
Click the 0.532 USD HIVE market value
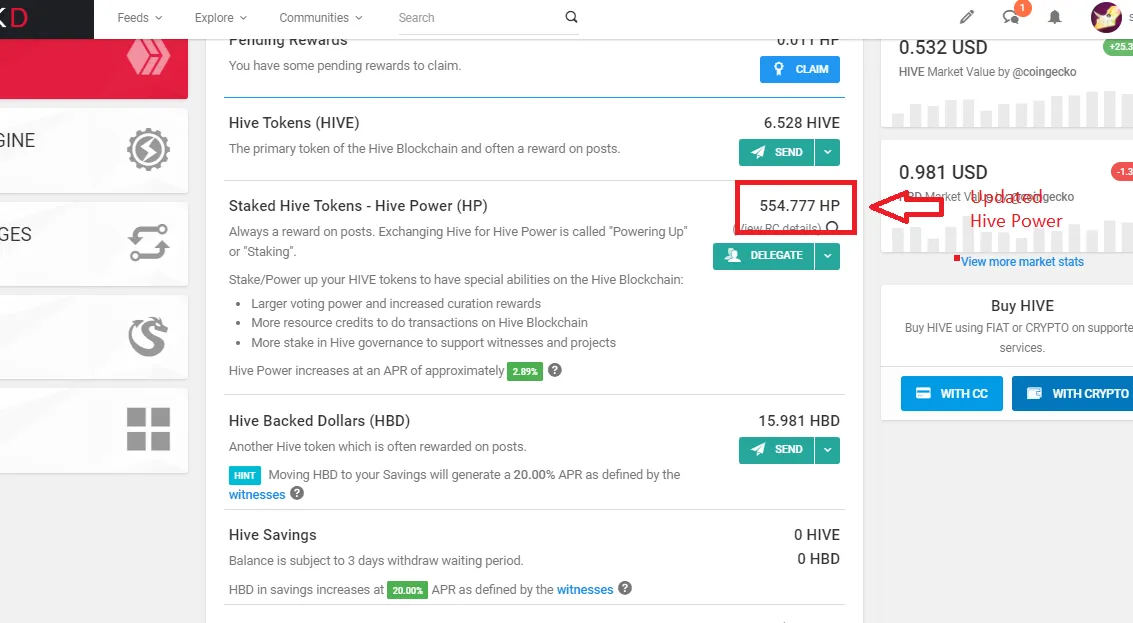pyautogui.click(x=943, y=48)
